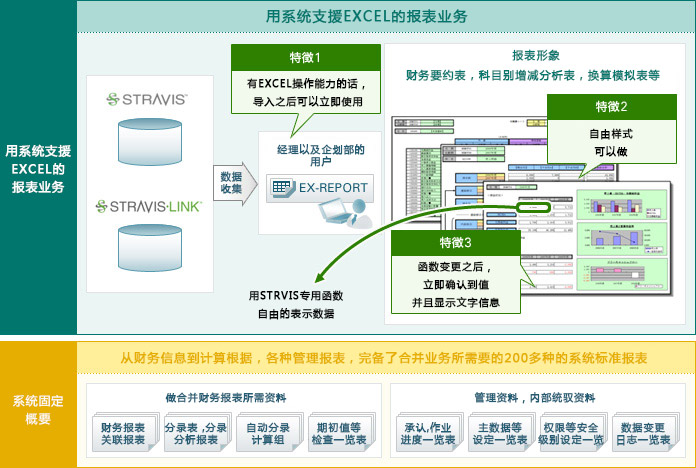Select the database cylinder under STRAVIS-LINK logo
This screenshot has height=468, width=696.
click(x=150, y=248)
